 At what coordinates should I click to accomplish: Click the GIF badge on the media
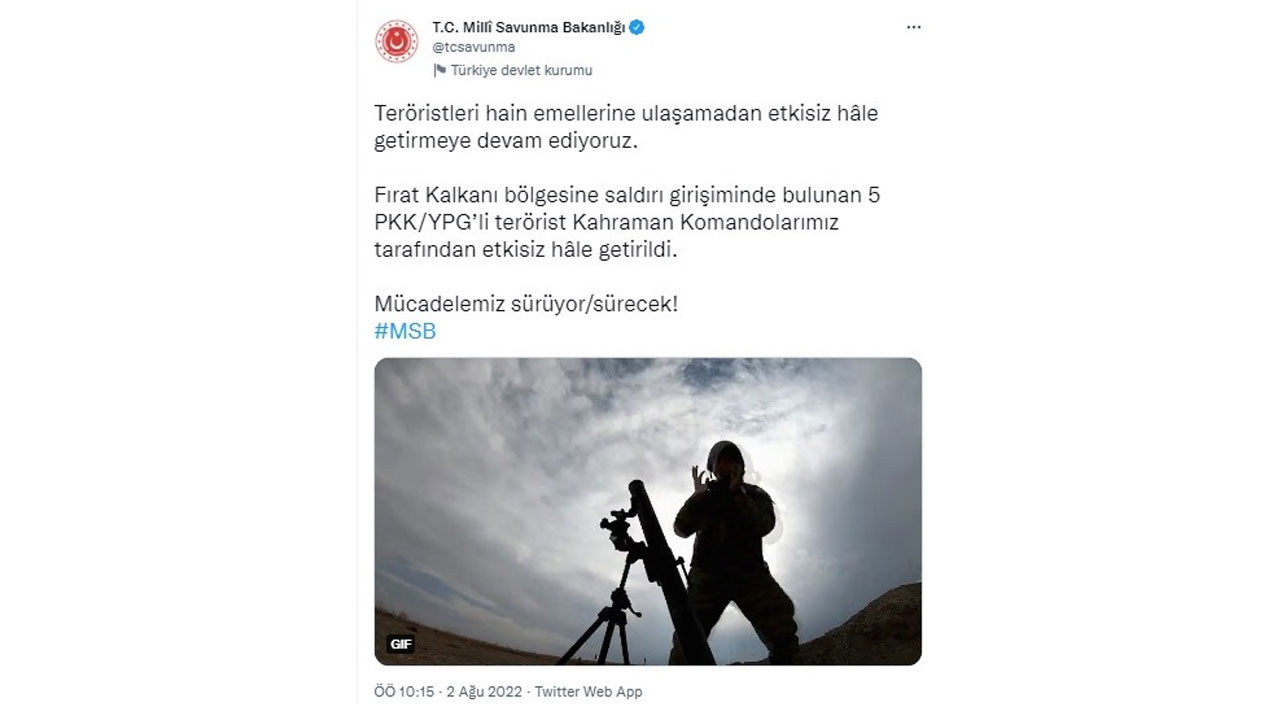coord(401,644)
